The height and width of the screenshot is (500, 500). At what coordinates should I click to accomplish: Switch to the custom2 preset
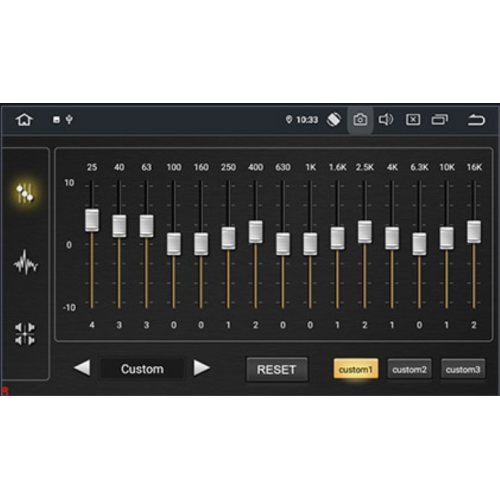(409, 369)
